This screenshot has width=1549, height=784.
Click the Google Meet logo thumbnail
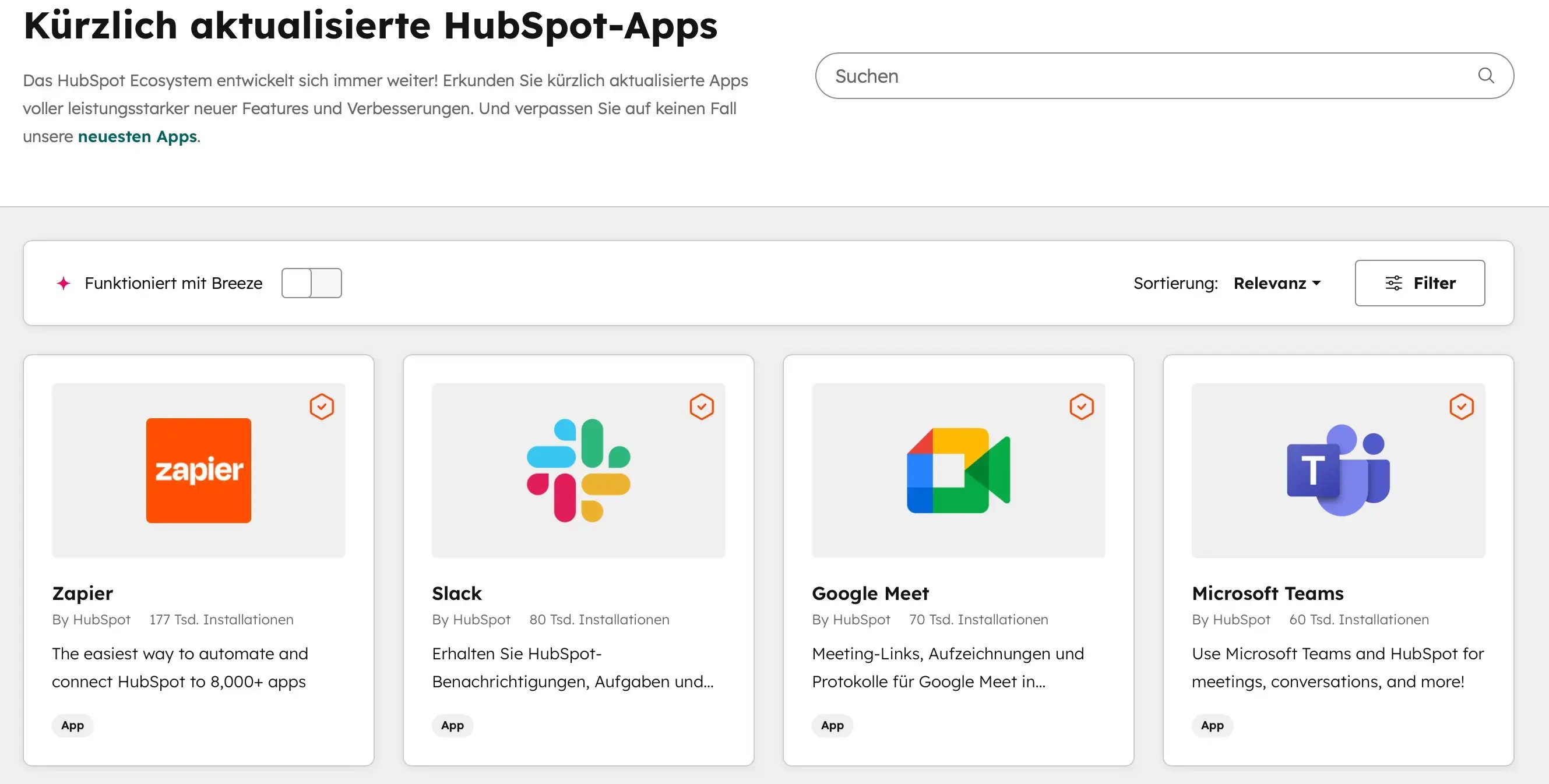[x=959, y=470]
